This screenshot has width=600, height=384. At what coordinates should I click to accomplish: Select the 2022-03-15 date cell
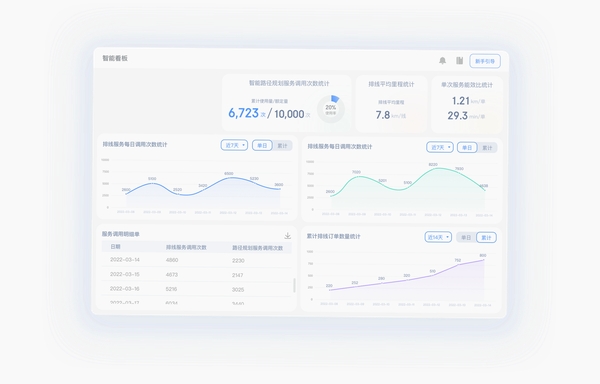point(125,274)
